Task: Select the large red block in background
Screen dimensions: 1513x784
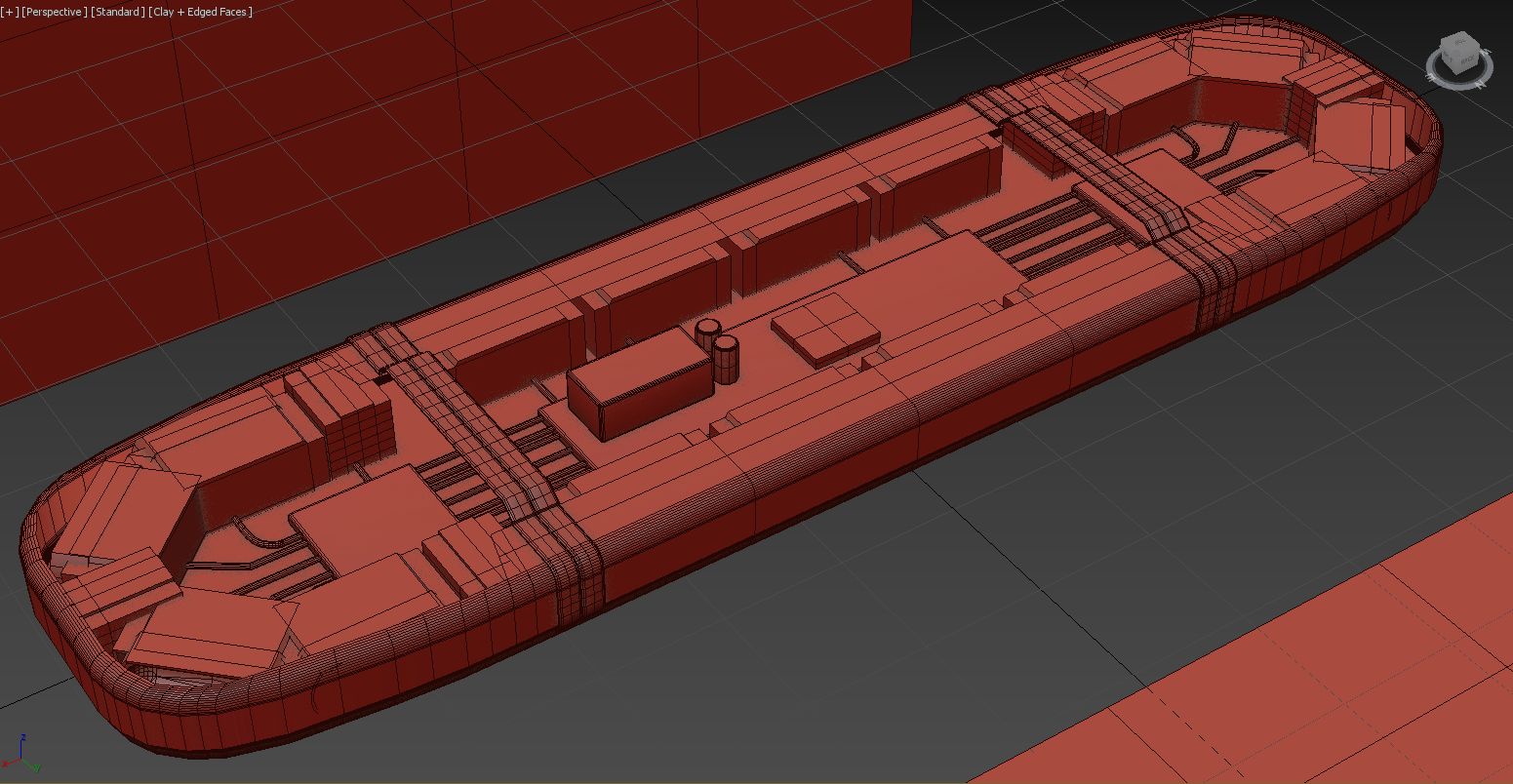Action: point(293,146)
